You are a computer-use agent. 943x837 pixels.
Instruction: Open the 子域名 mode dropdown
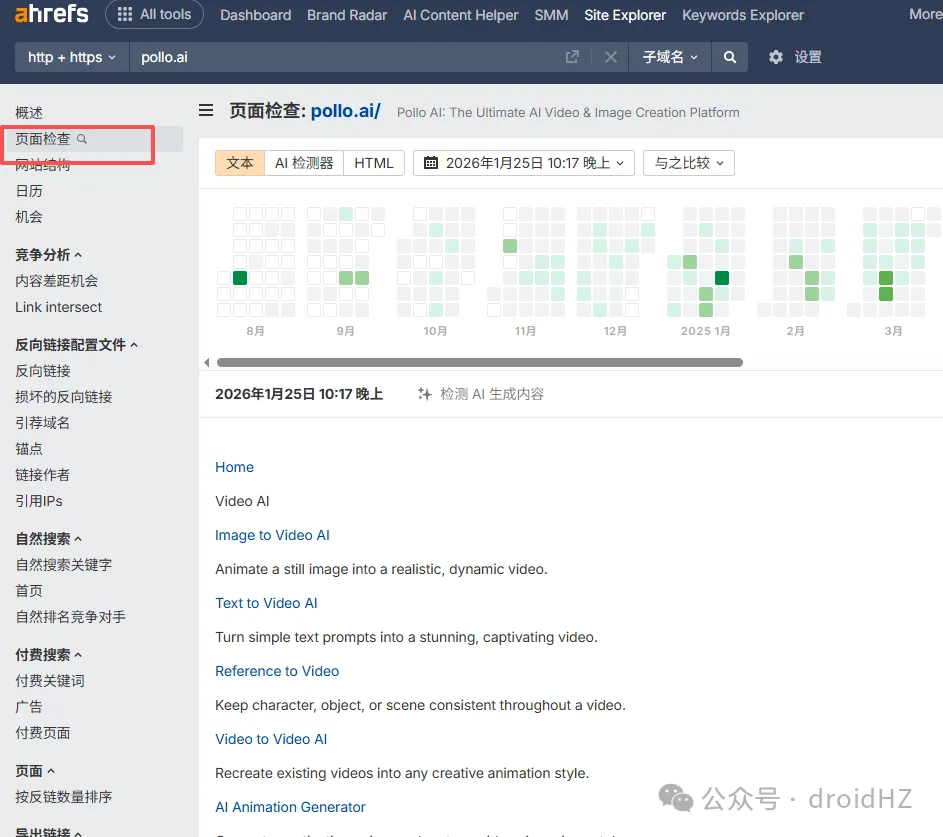pyautogui.click(x=670, y=57)
